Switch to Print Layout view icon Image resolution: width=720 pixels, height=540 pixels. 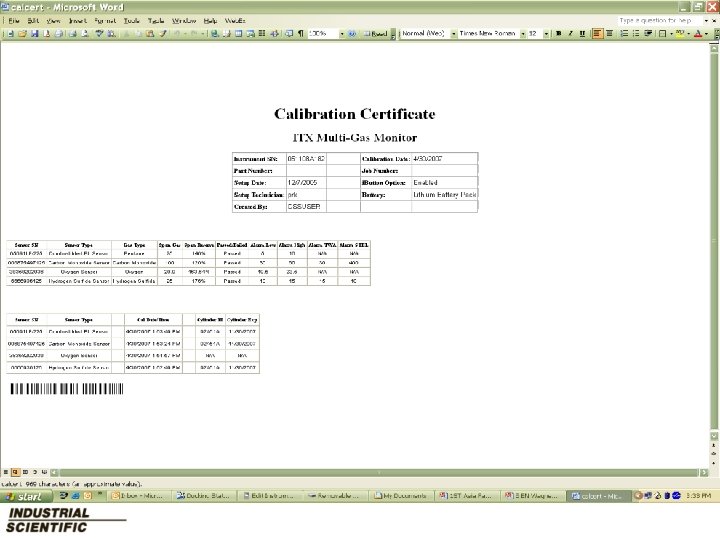pos(25,472)
